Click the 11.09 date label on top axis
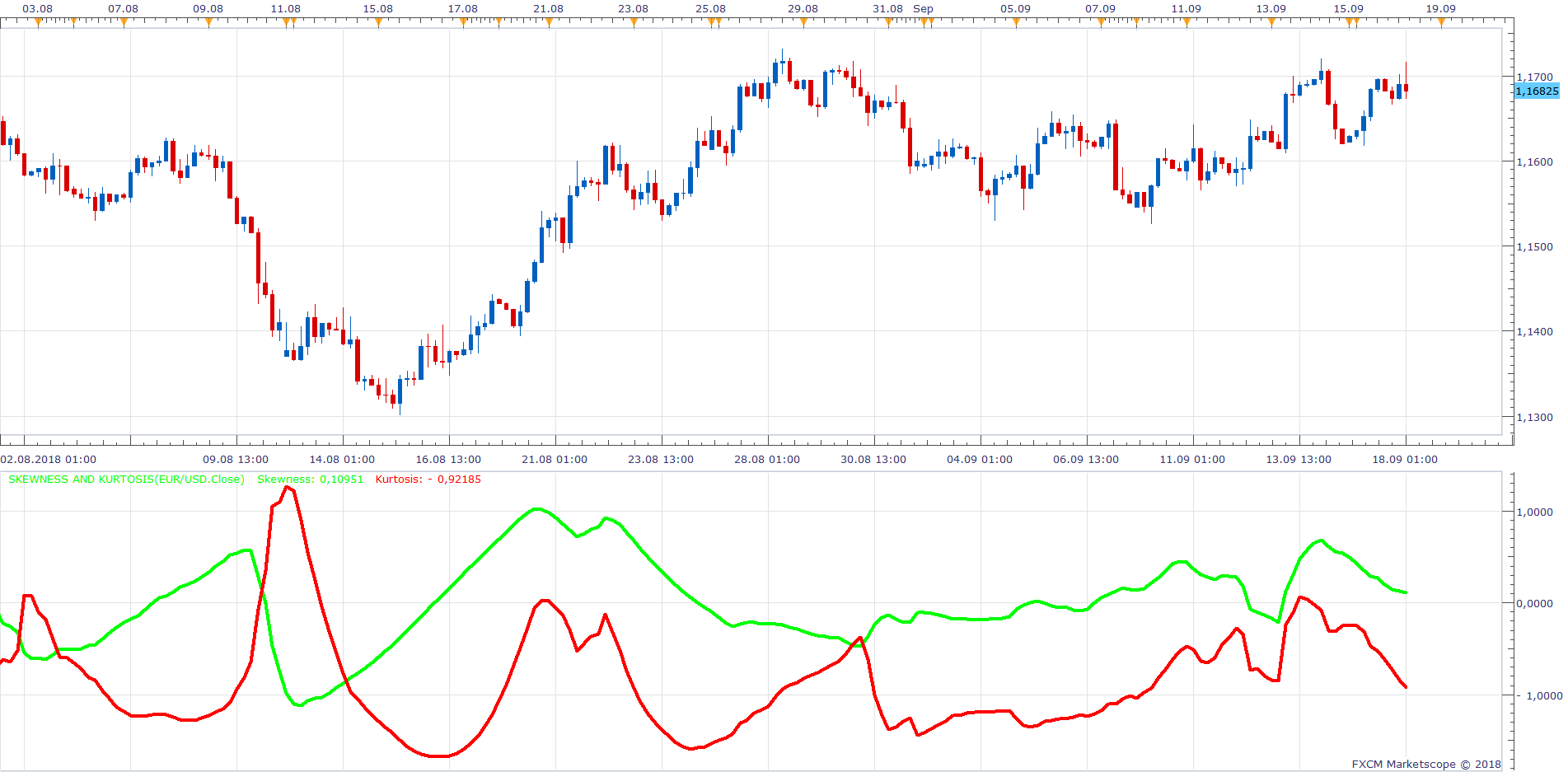1568x772 pixels. 1186,9
